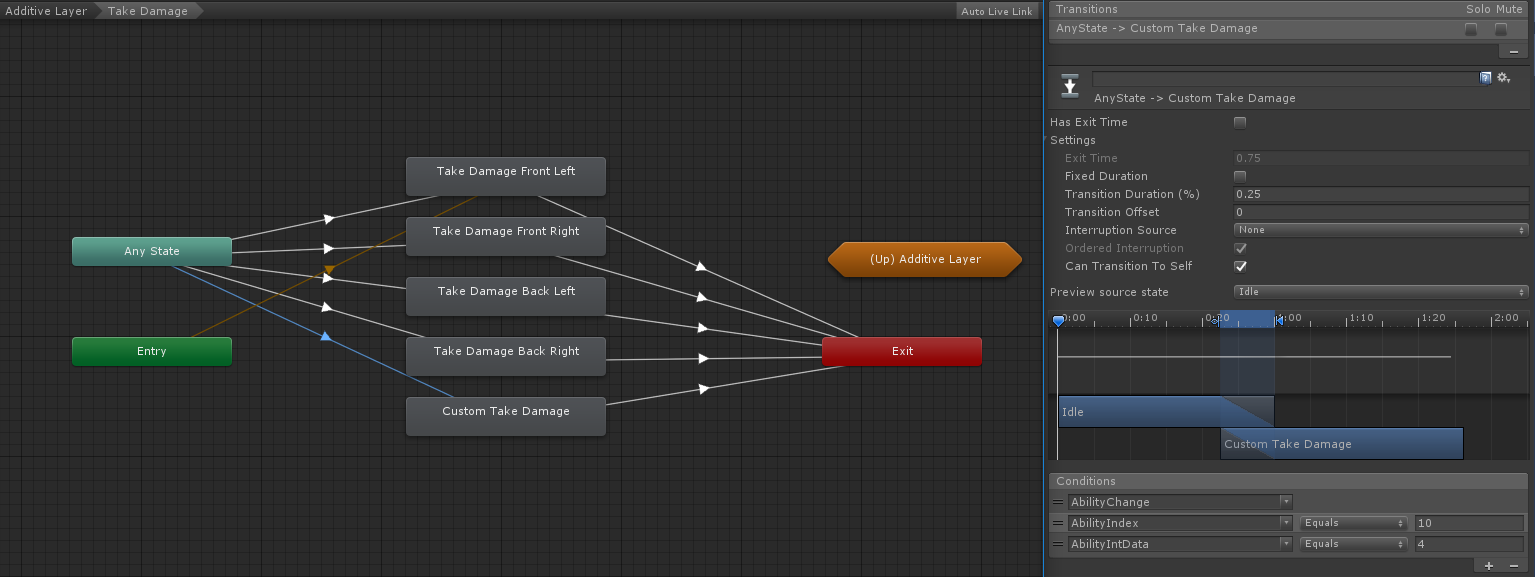Disable Can Transition To Self
This screenshot has height=577, width=1535.
(1240, 266)
